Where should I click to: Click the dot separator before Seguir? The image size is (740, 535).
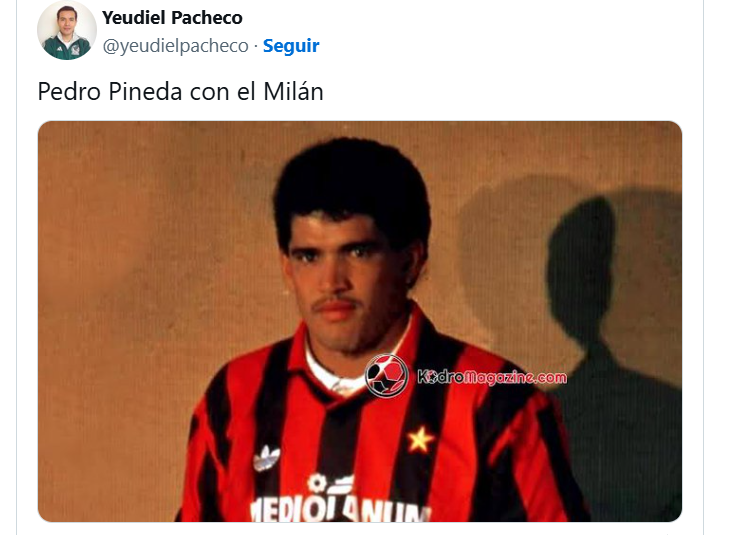(x=255, y=46)
